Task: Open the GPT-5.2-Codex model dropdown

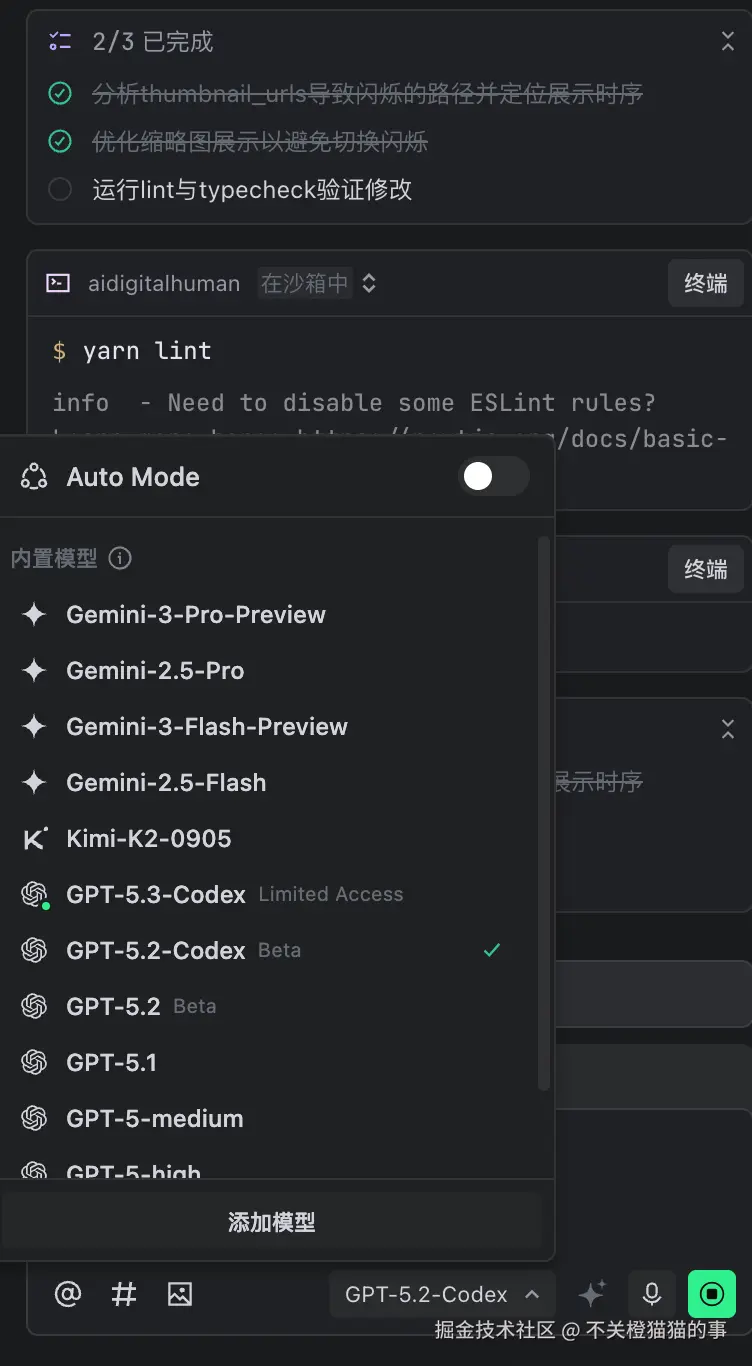Action: pos(442,1293)
